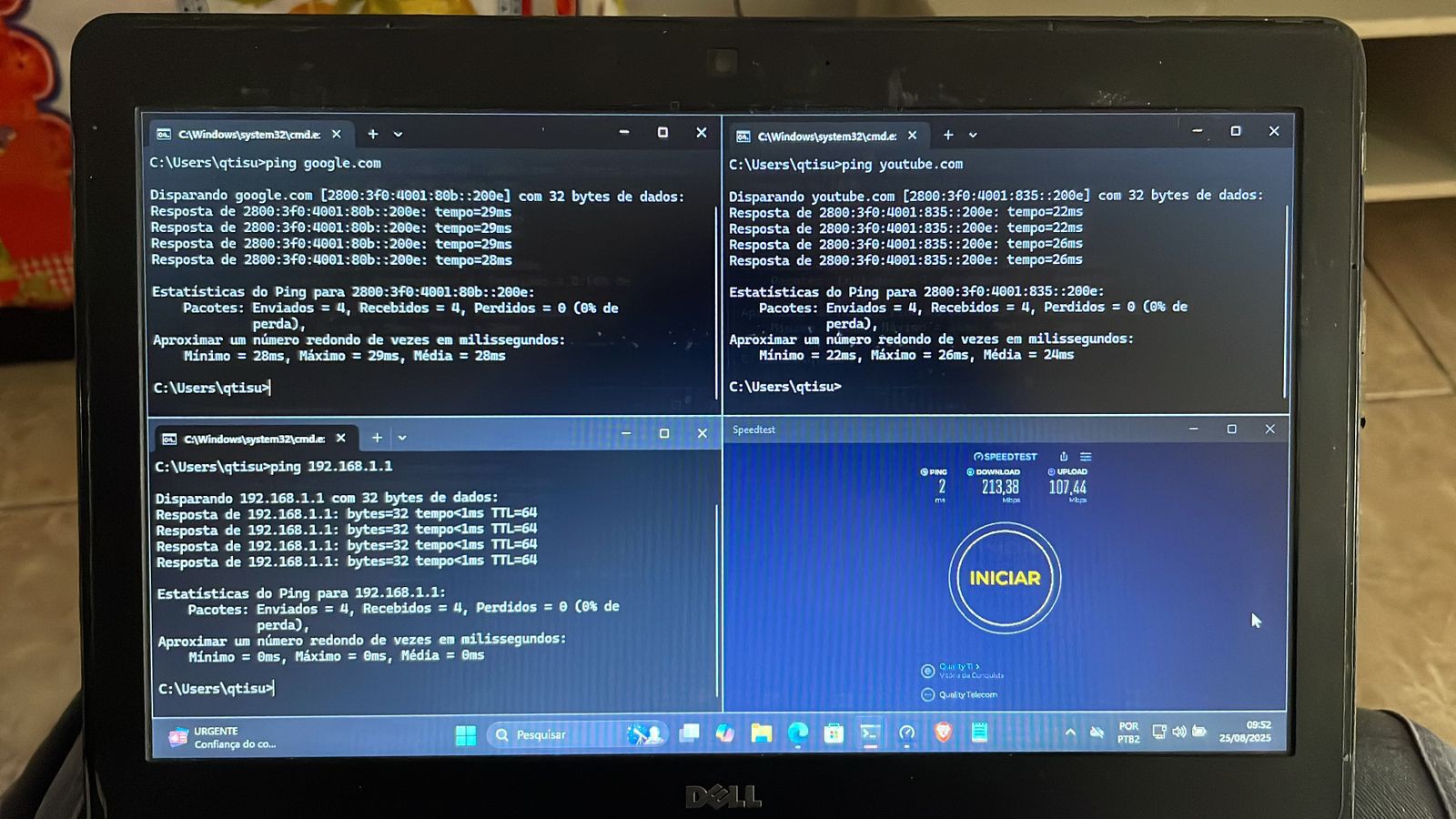Open the Speedtest hamburger menu
The width and height of the screenshot is (1456, 819).
1086,457
